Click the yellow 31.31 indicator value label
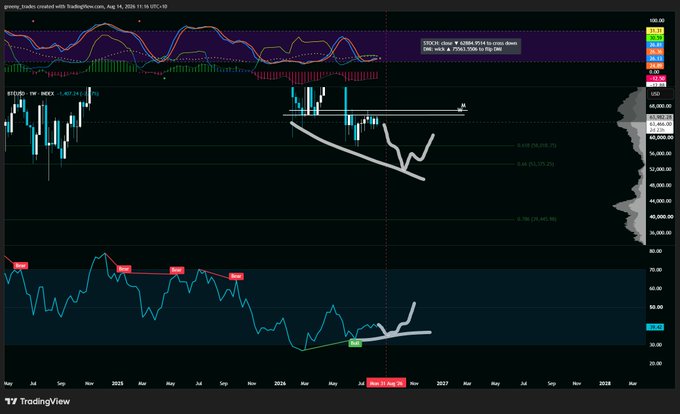 point(655,31)
